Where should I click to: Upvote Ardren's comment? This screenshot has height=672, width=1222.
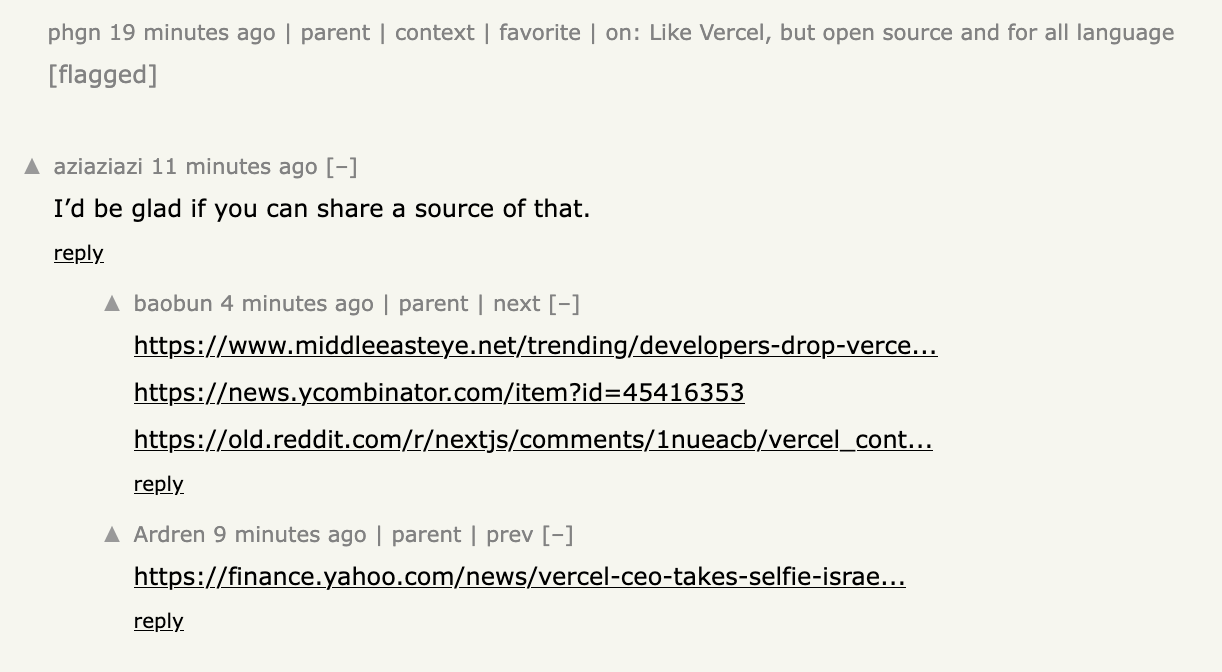[112, 535]
